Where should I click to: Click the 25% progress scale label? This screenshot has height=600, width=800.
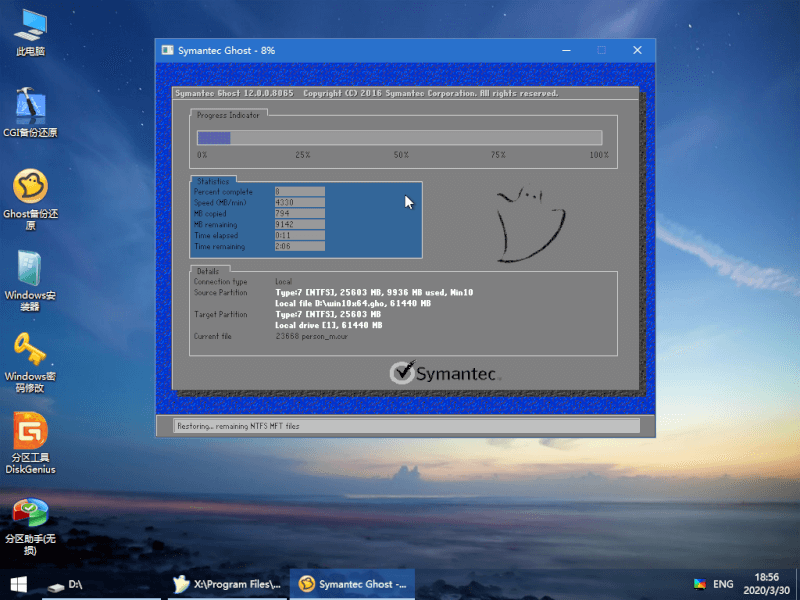pyautogui.click(x=303, y=155)
